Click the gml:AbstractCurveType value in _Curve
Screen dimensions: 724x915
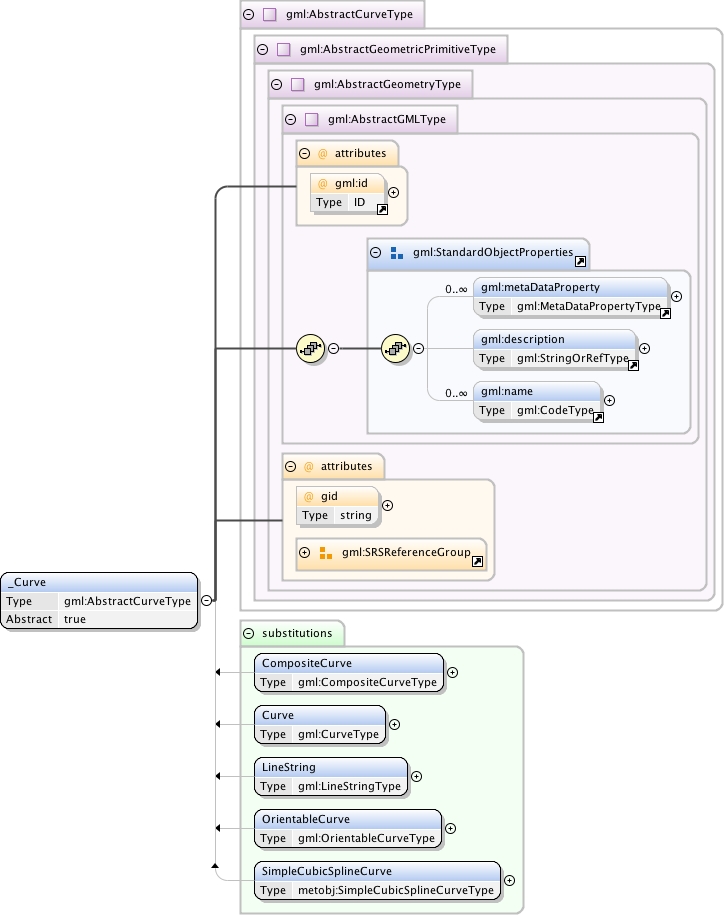pyautogui.click(x=127, y=601)
